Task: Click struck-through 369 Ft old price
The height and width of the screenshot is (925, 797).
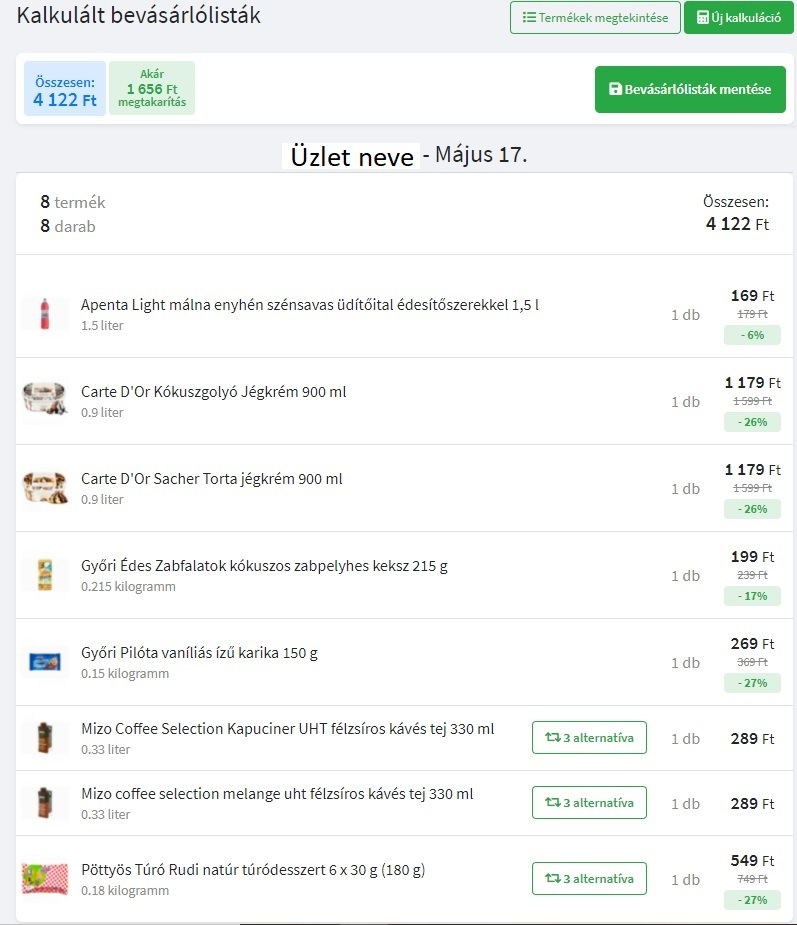Action: coord(753,662)
